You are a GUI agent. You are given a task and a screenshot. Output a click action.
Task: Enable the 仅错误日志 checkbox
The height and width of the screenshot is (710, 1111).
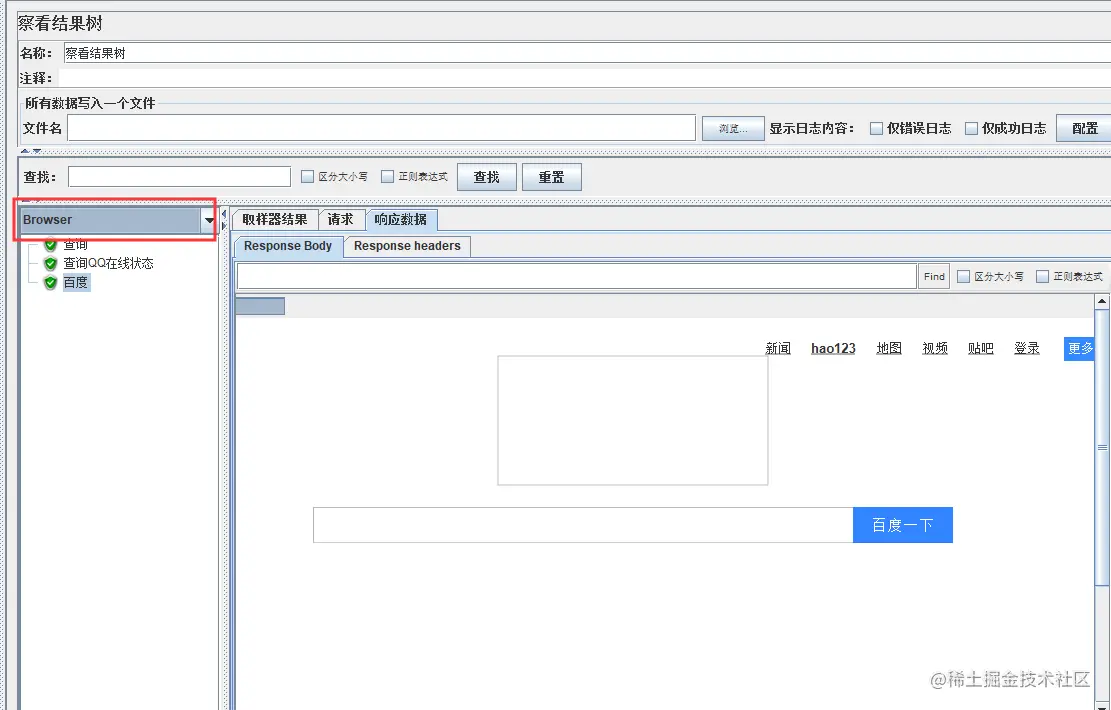875,127
